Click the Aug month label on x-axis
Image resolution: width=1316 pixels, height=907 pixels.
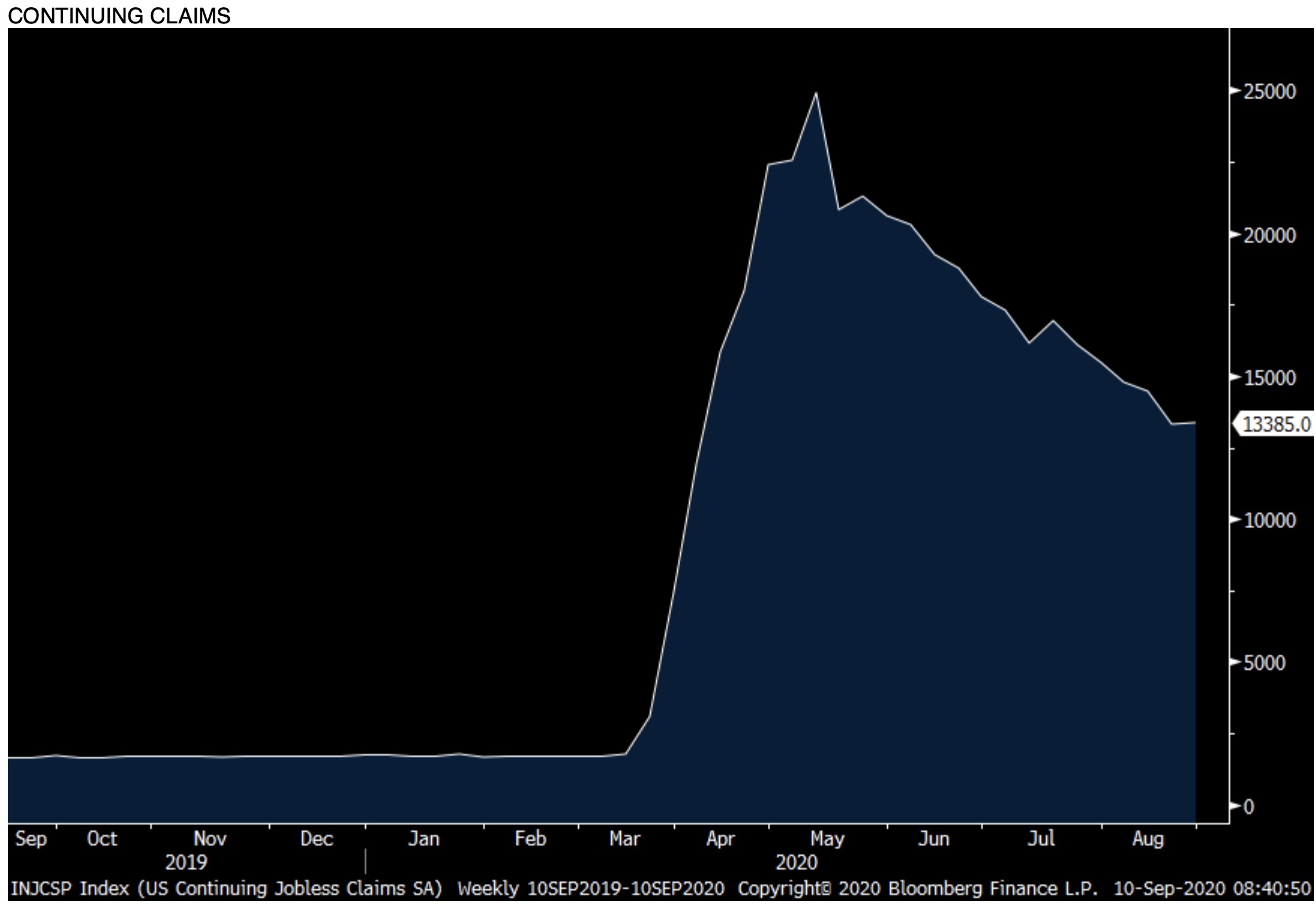click(1147, 839)
